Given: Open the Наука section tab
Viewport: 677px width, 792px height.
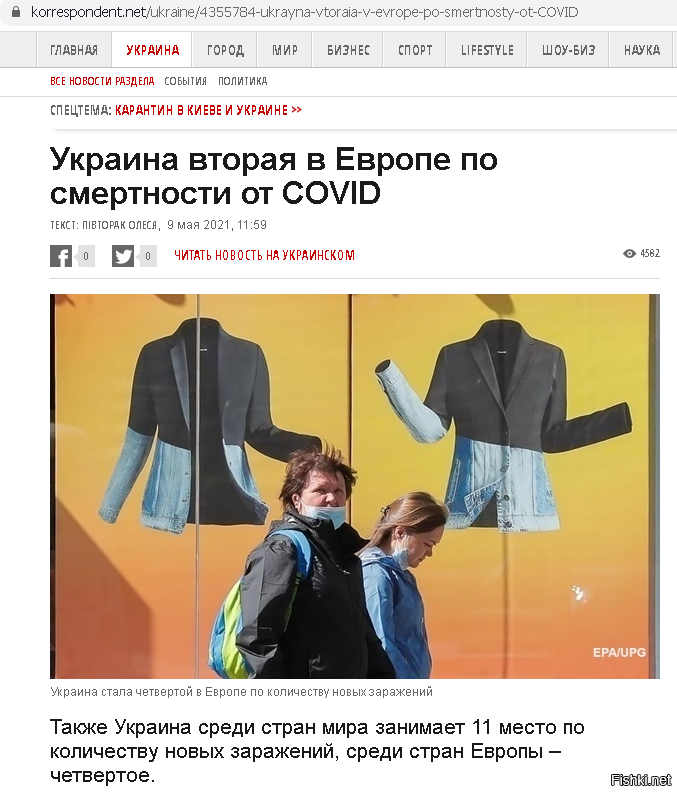Looking at the screenshot, I should [642, 50].
